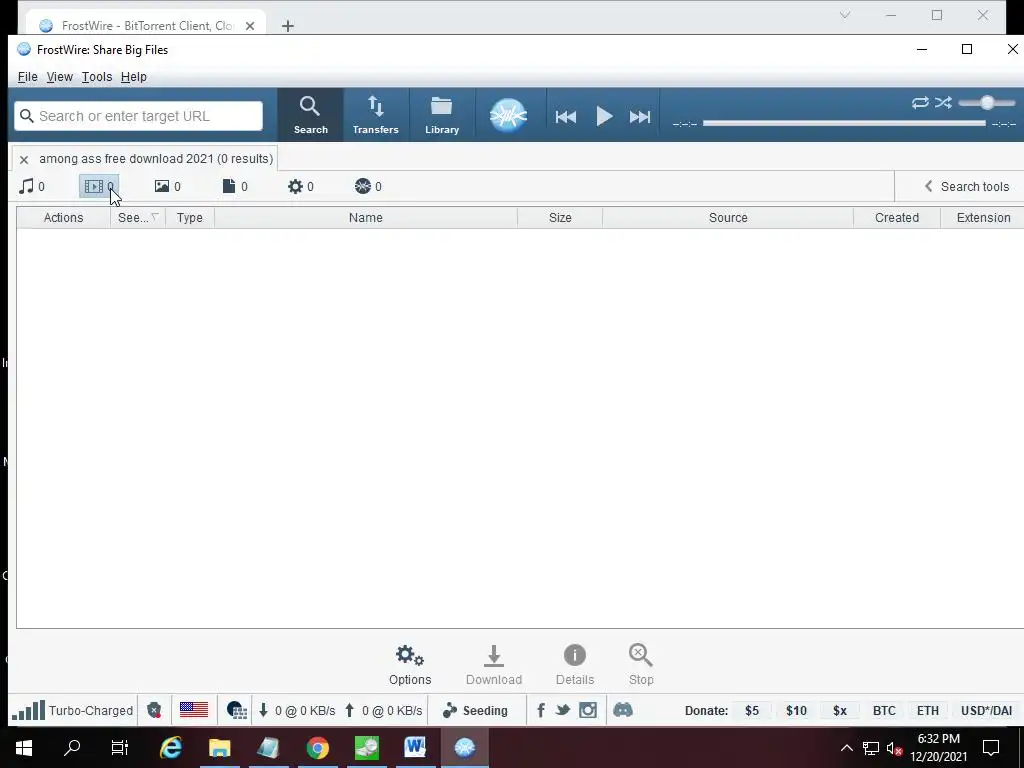Click the VPN shield status icon
The height and width of the screenshot is (768, 1024).
(154, 711)
